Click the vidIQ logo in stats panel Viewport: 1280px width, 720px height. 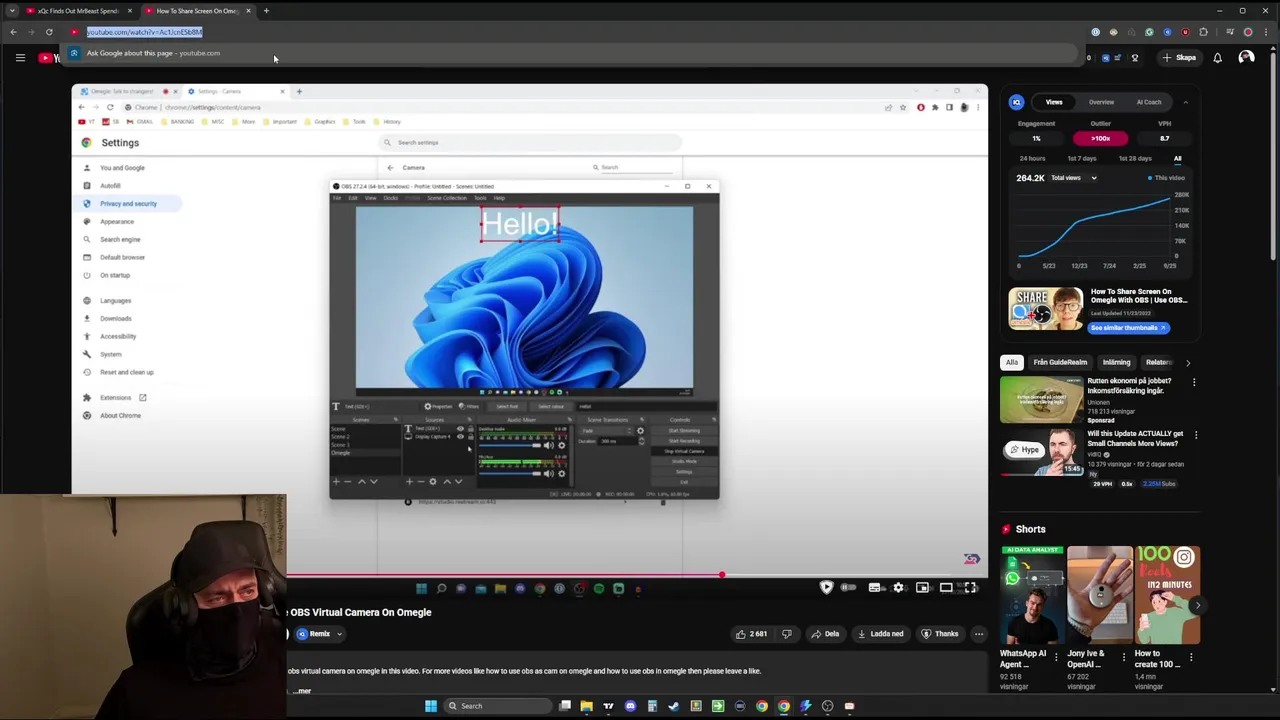pos(1017,102)
